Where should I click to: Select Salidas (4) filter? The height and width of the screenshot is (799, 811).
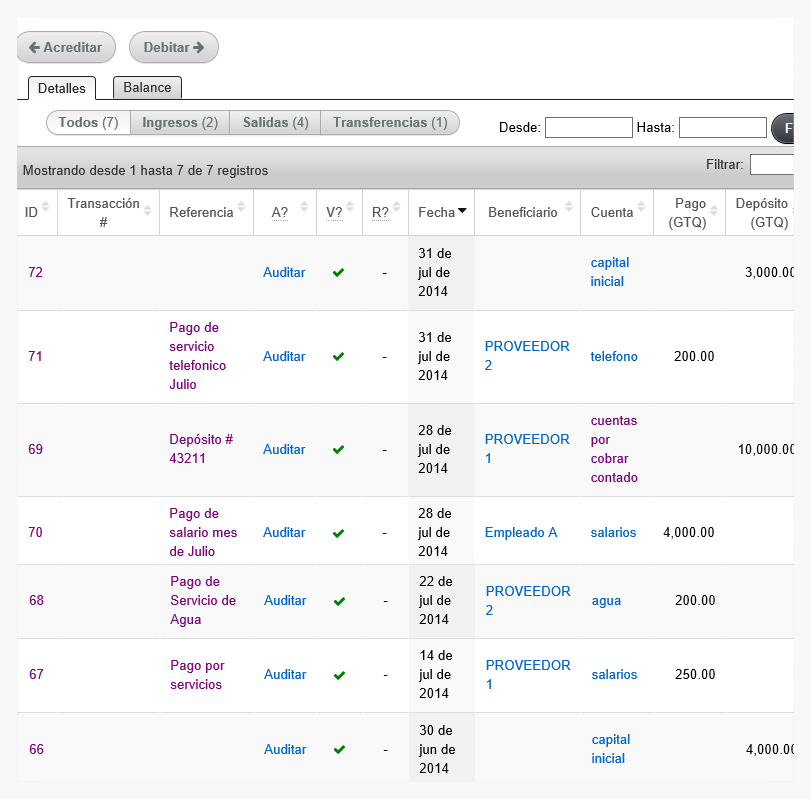click(275, 123)
